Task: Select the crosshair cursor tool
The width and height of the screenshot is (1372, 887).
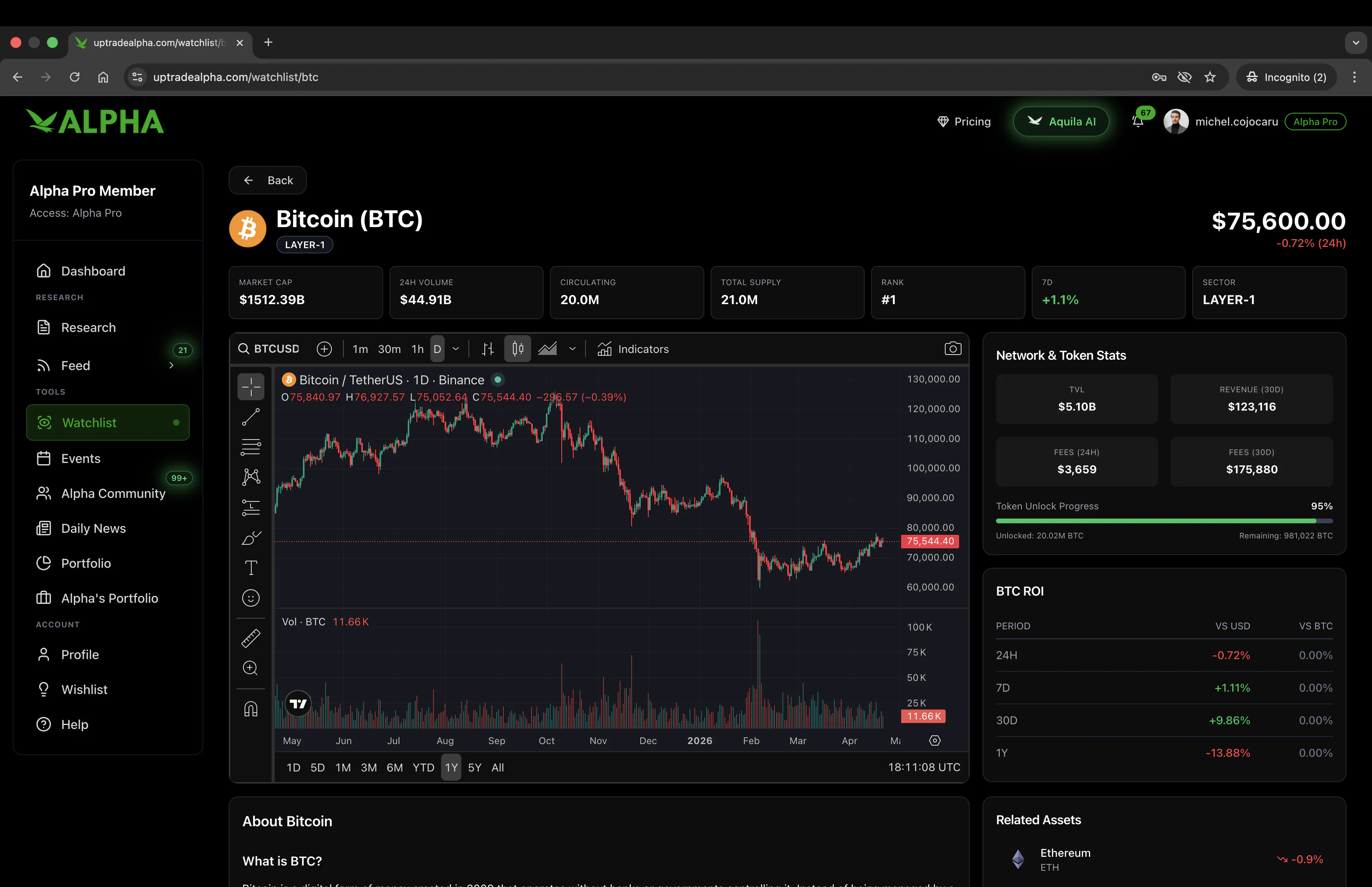Action: (251, 386)
